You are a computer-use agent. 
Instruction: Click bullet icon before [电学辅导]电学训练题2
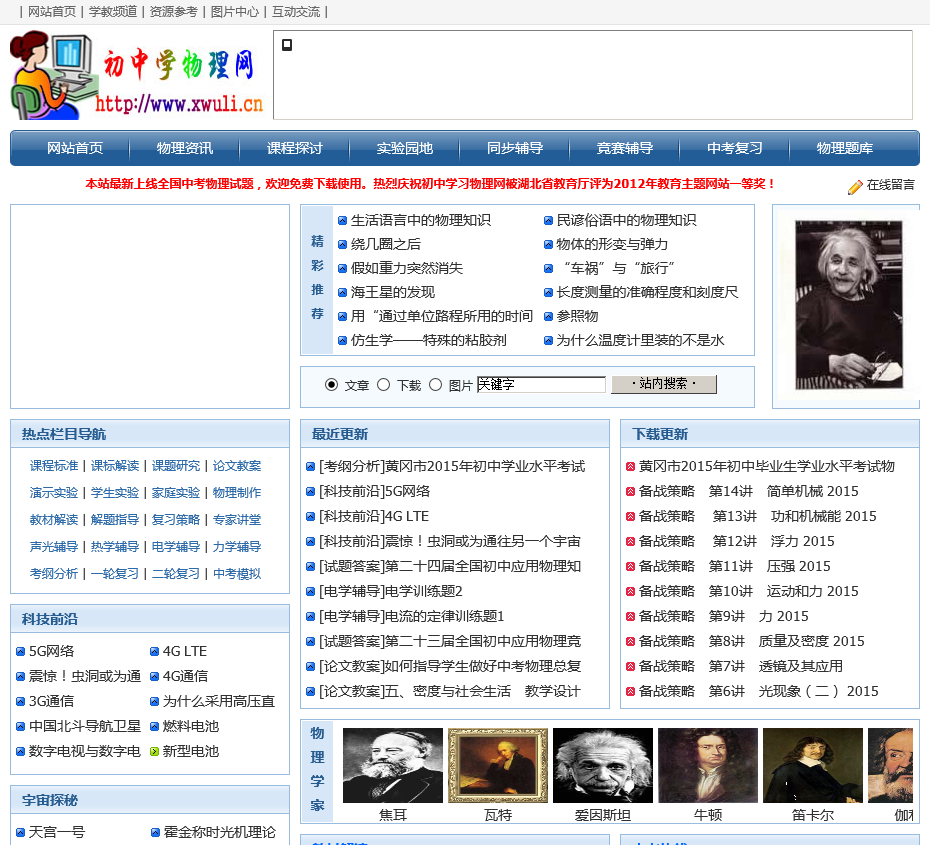pos(310,592)
